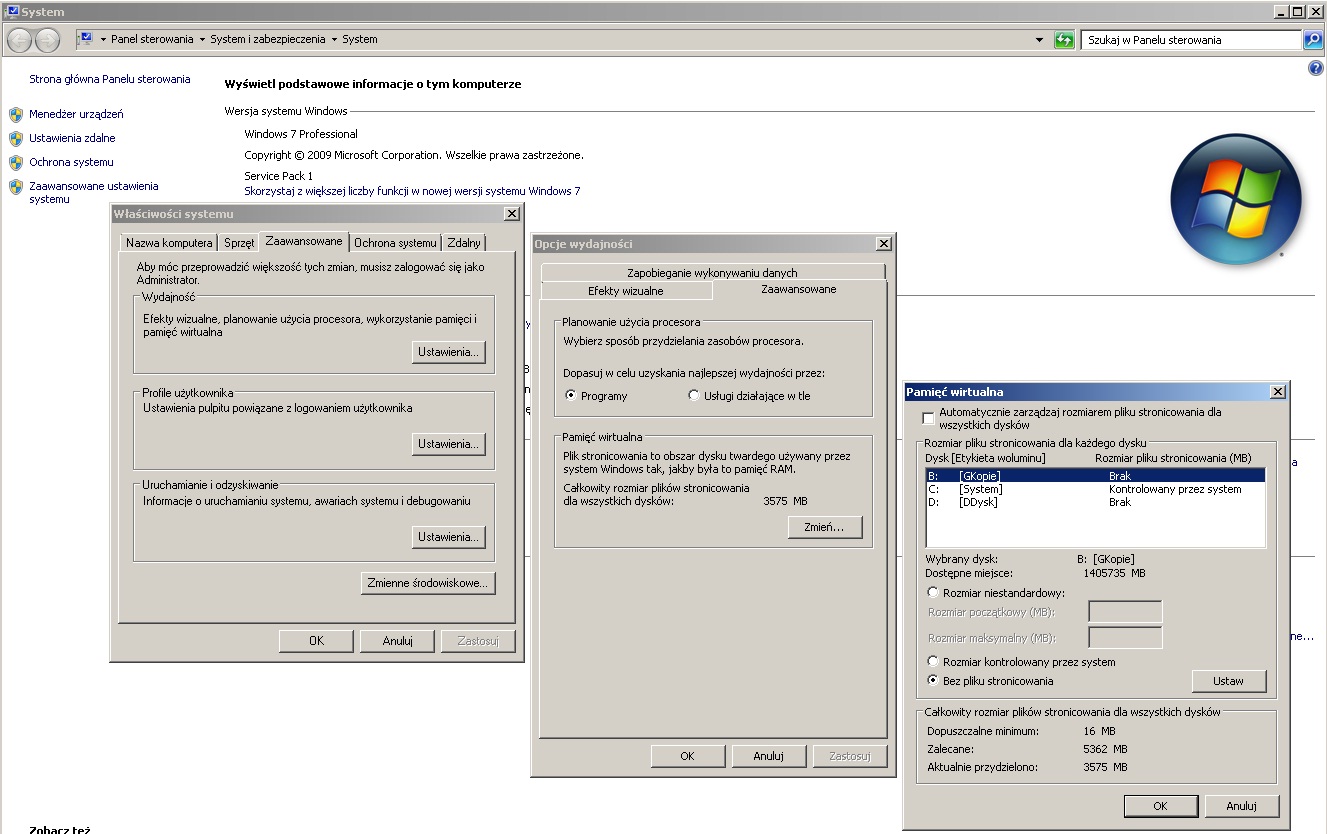Viewport: 1327px width, 834px height.
Task: Open Zaawansowane ustawienia systemu sidebar link
Action: [x=94, y=192]
